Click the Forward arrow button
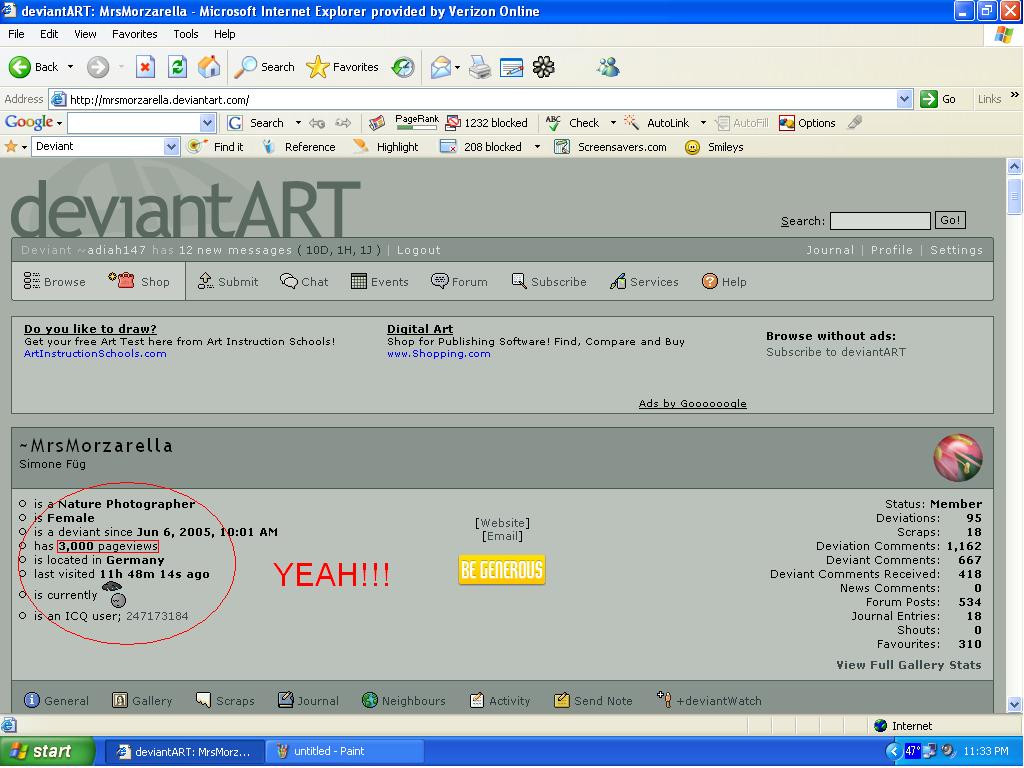 [98, 67]
